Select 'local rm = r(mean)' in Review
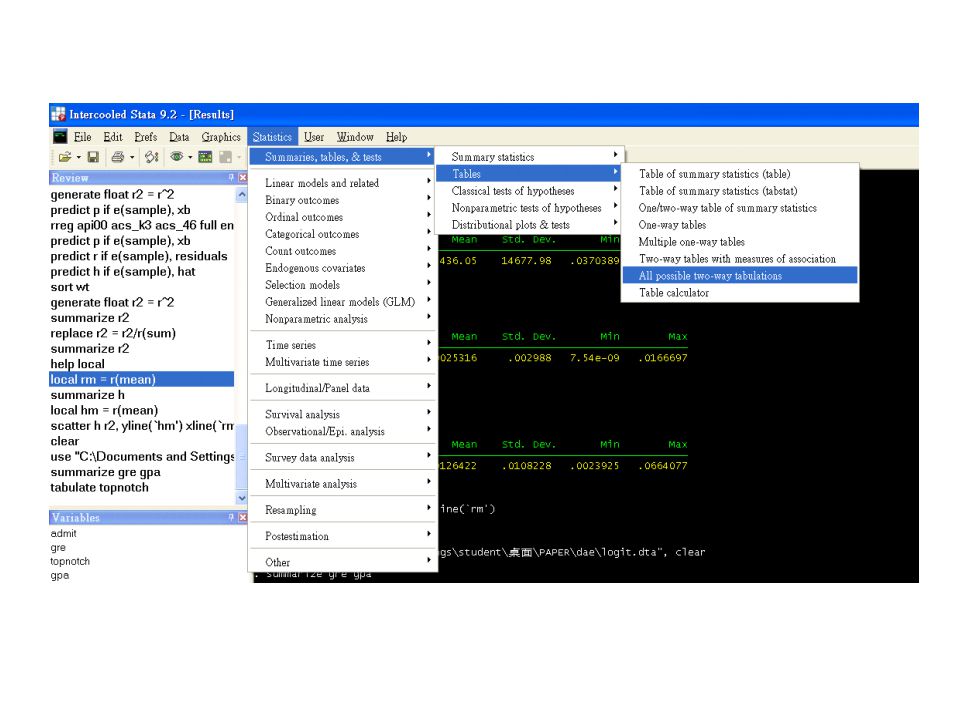The height and width of the screenshot is (720, 960). point(141,380)
